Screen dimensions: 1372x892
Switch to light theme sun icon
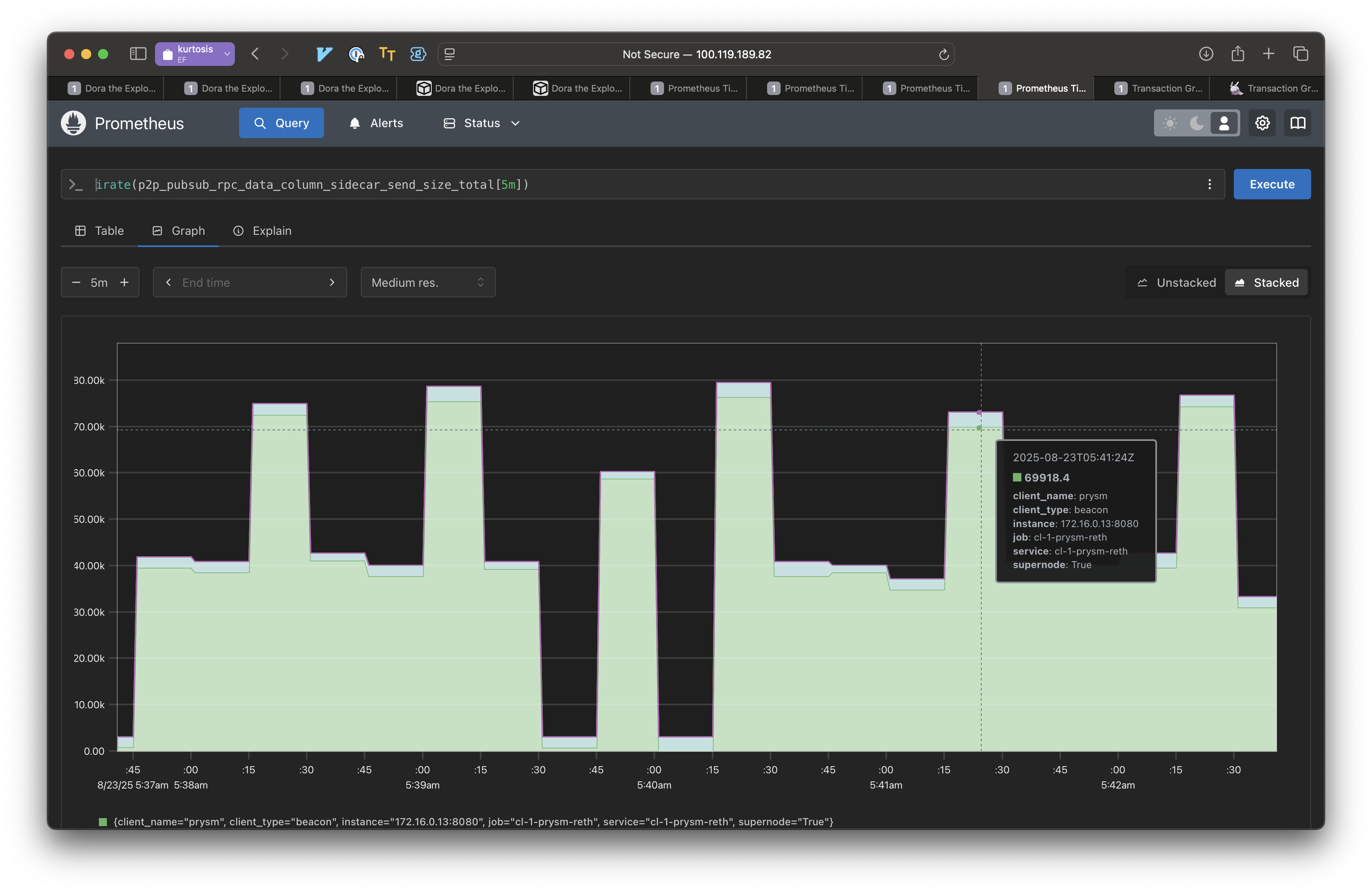click(x=1170, y=123)
